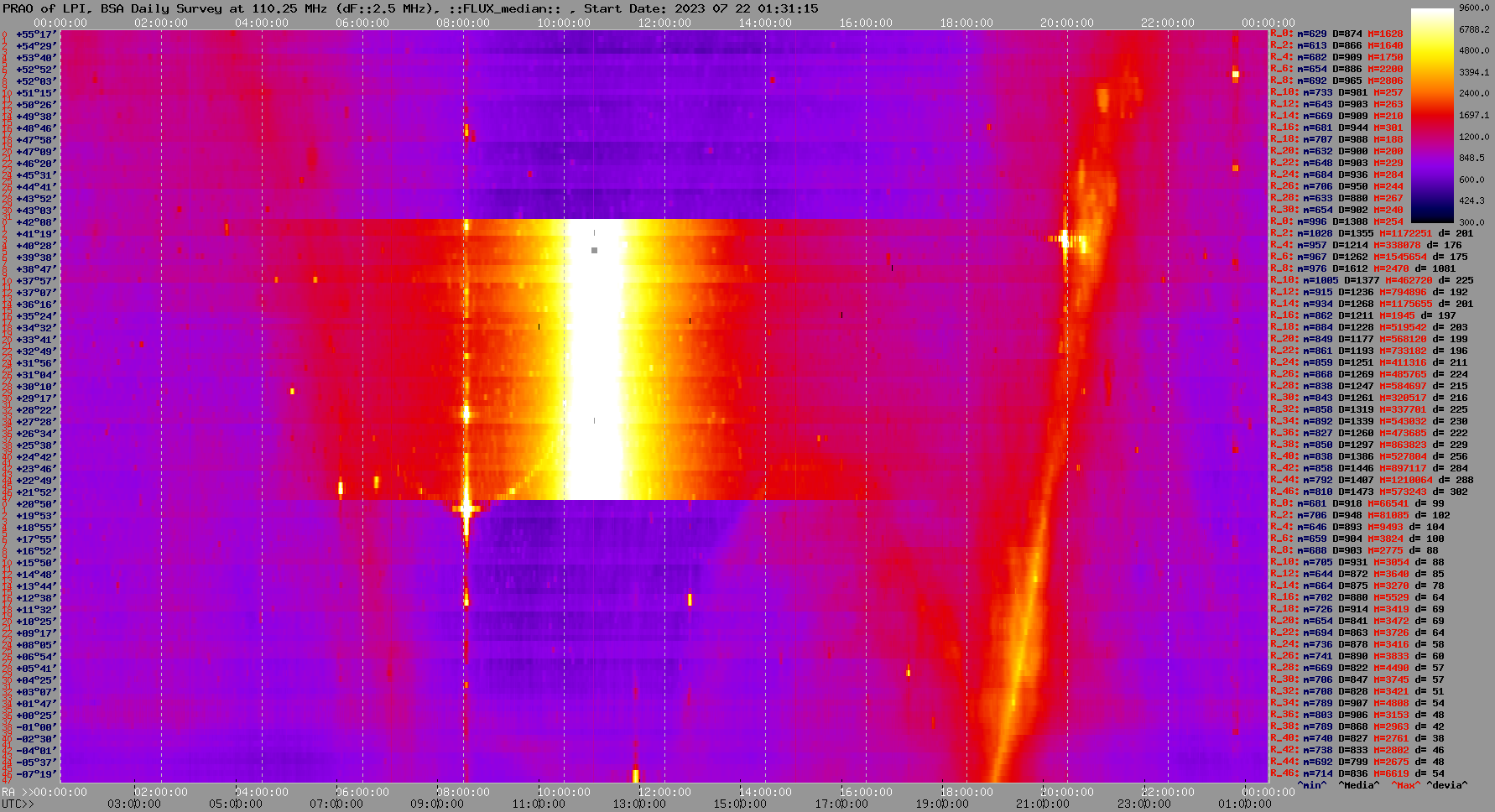The image size is (1495, 812).
Task: Click UTC time label '19:00:00'
Action: click(x=941, y=804)
